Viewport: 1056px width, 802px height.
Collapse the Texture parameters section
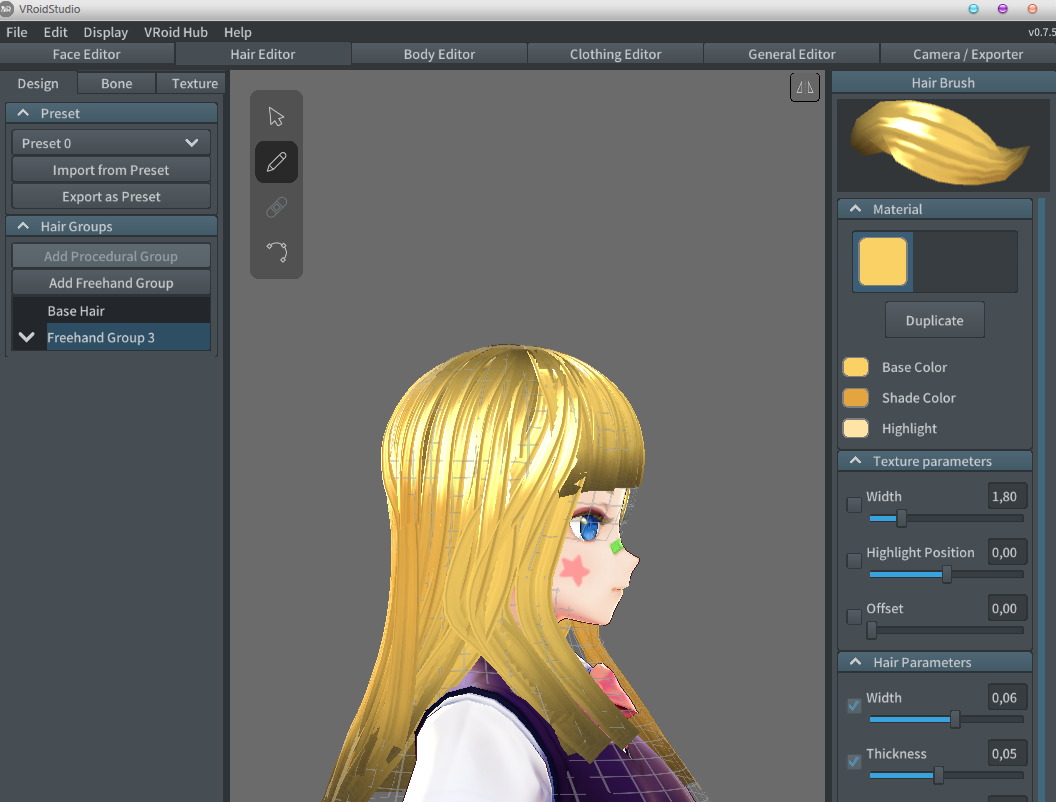[x=856, y=461]
